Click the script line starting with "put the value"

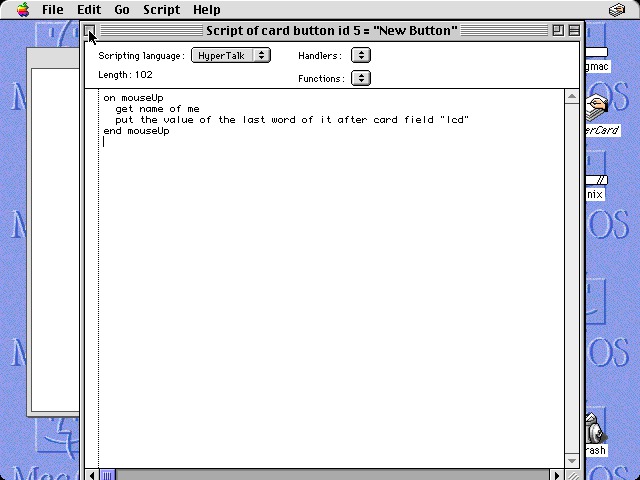pos(292,120)
